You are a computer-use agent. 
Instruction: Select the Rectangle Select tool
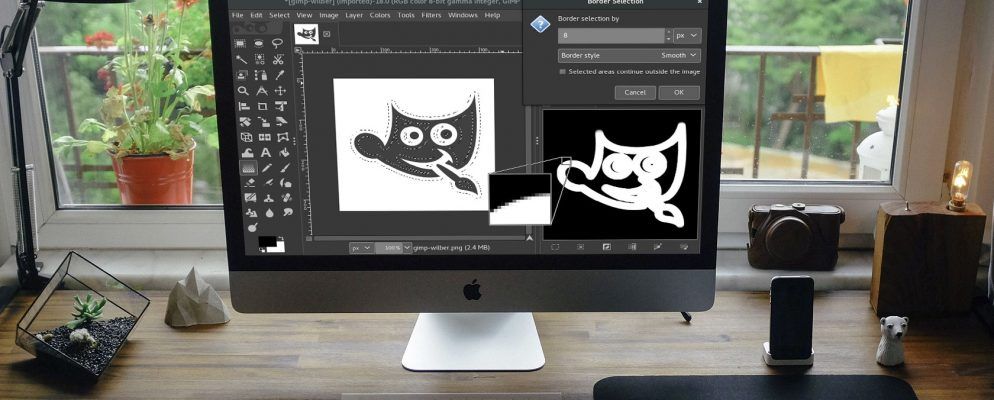(240, 43)
